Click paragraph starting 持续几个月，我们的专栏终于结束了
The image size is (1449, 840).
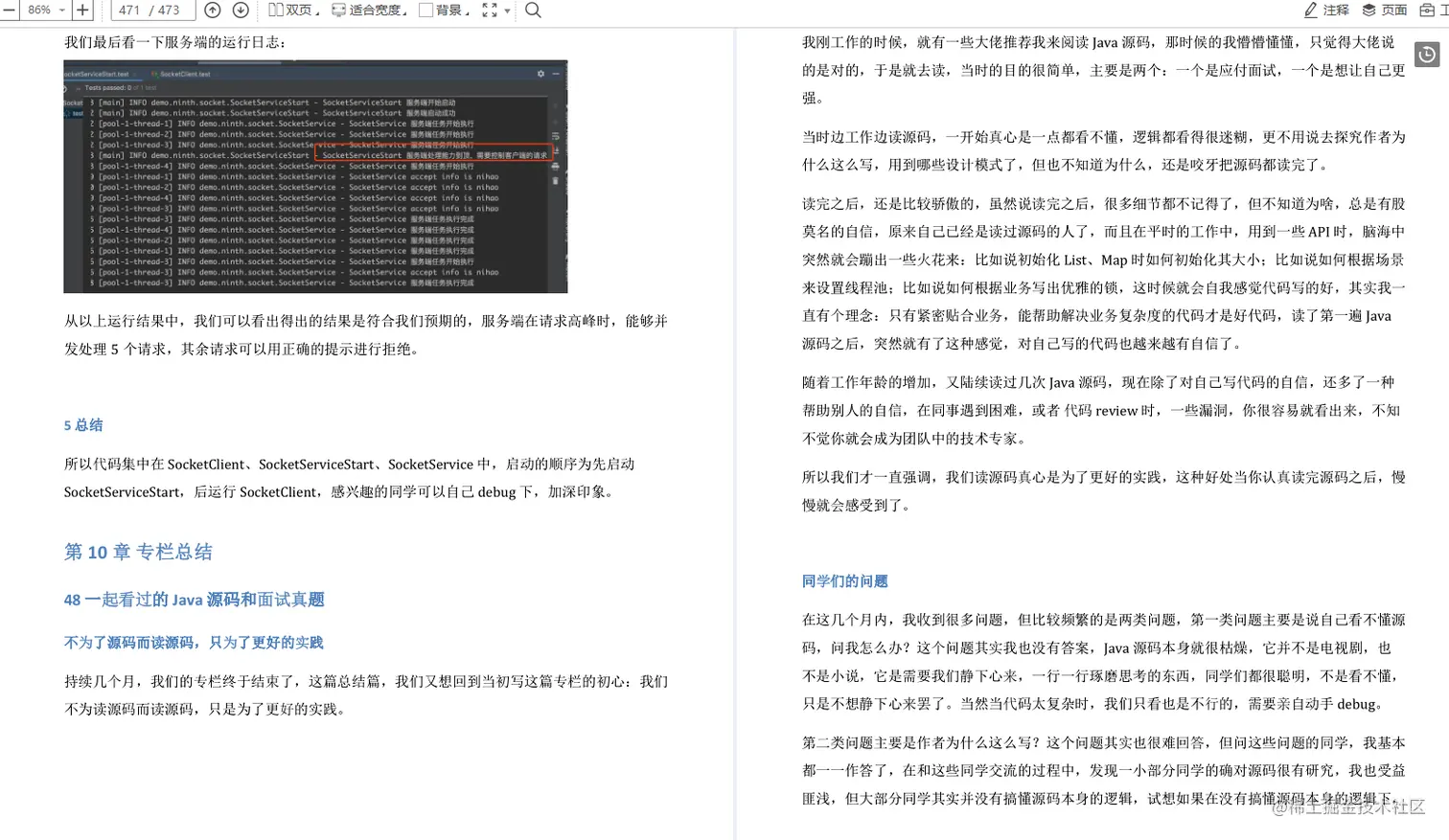(x=366, y=695)
